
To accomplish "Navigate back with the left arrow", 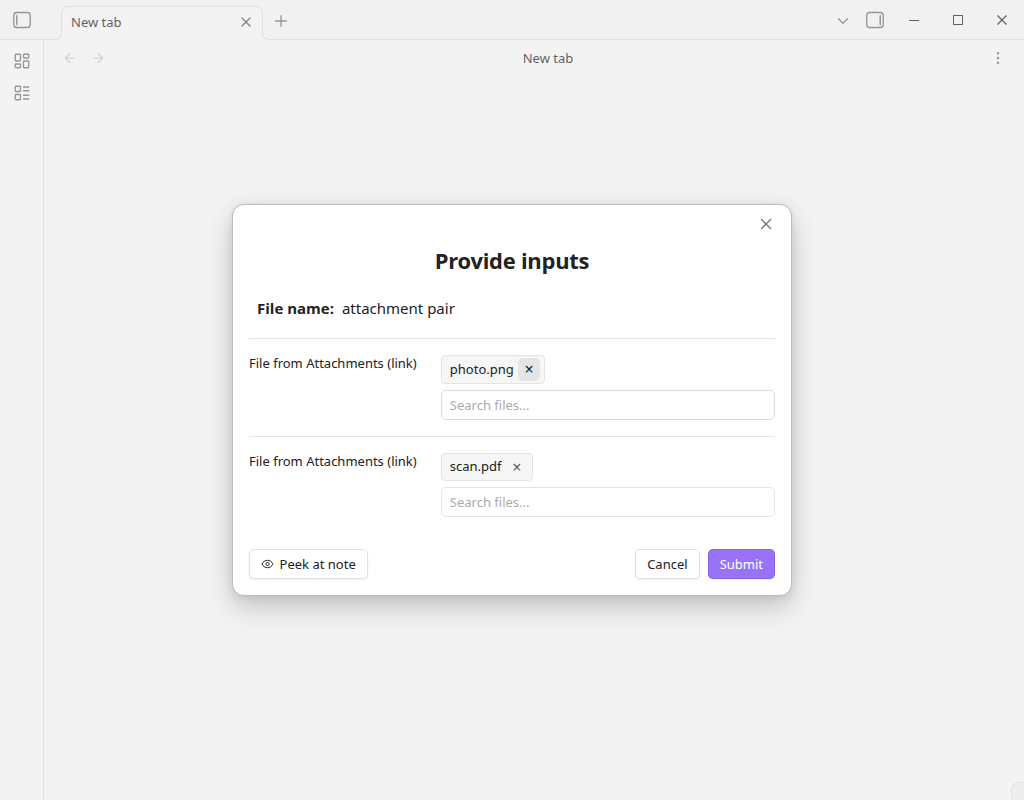I will [x=70, y=58].
